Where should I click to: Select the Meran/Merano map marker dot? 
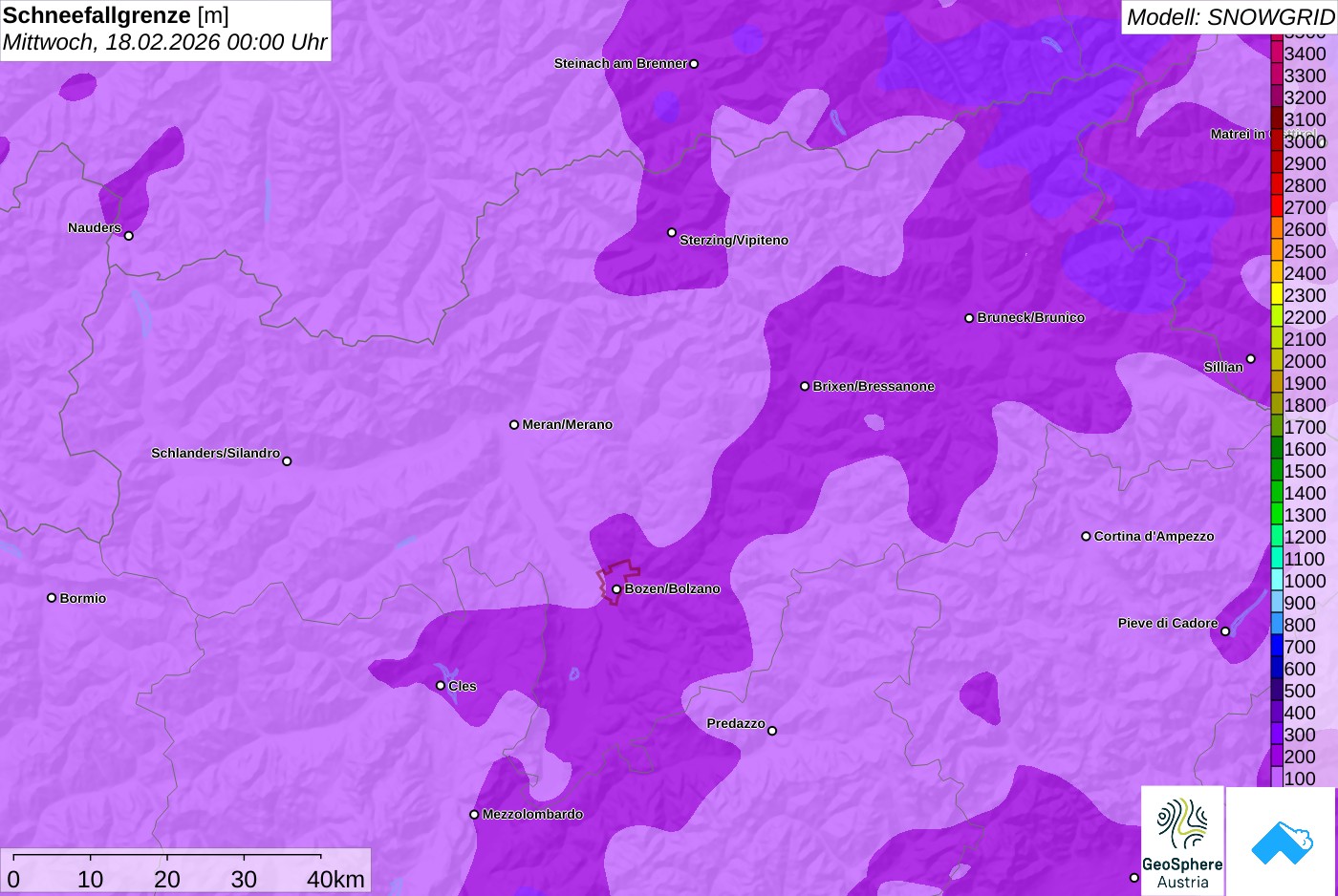point(514,424)
